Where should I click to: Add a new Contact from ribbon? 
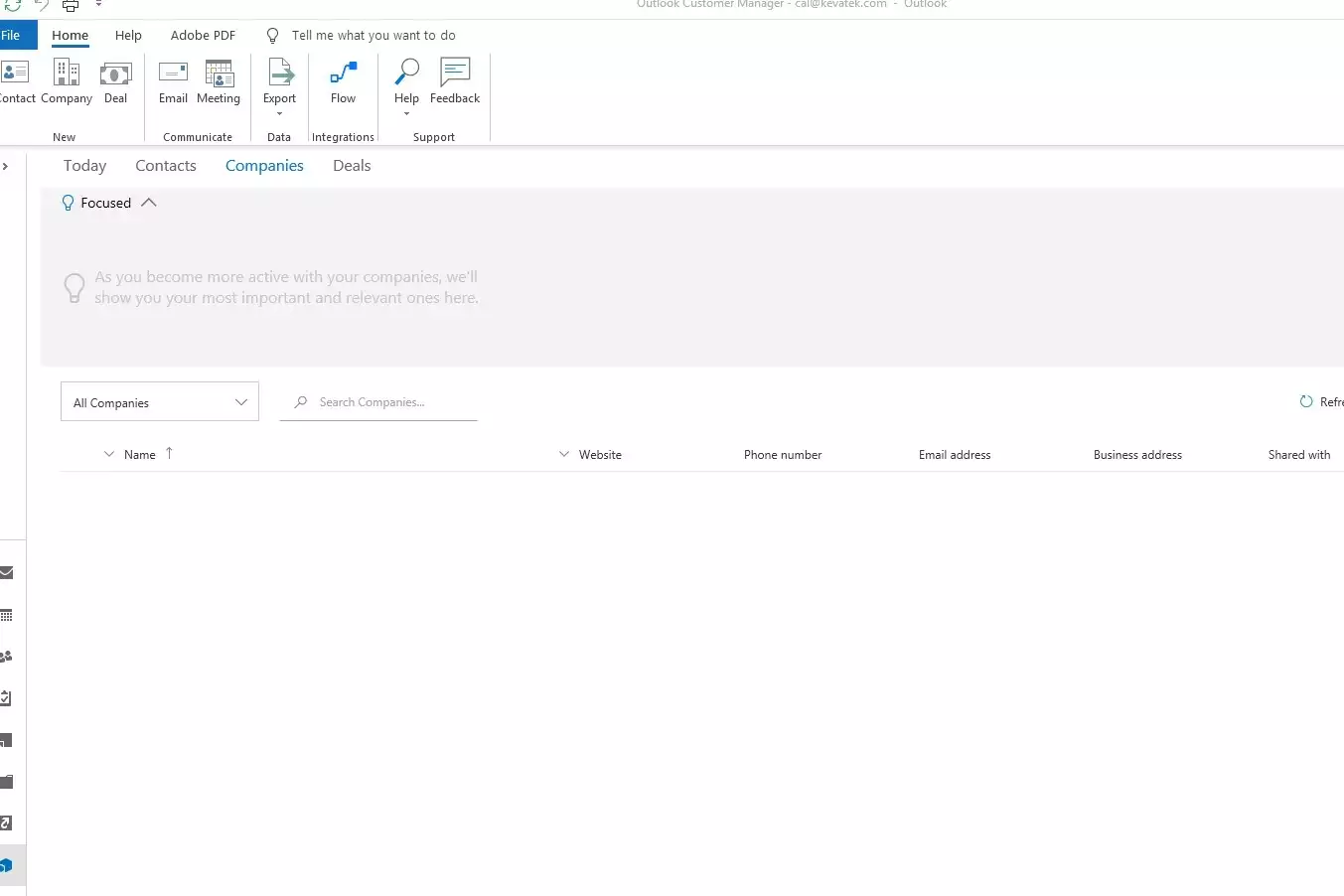tap(16, 81)
